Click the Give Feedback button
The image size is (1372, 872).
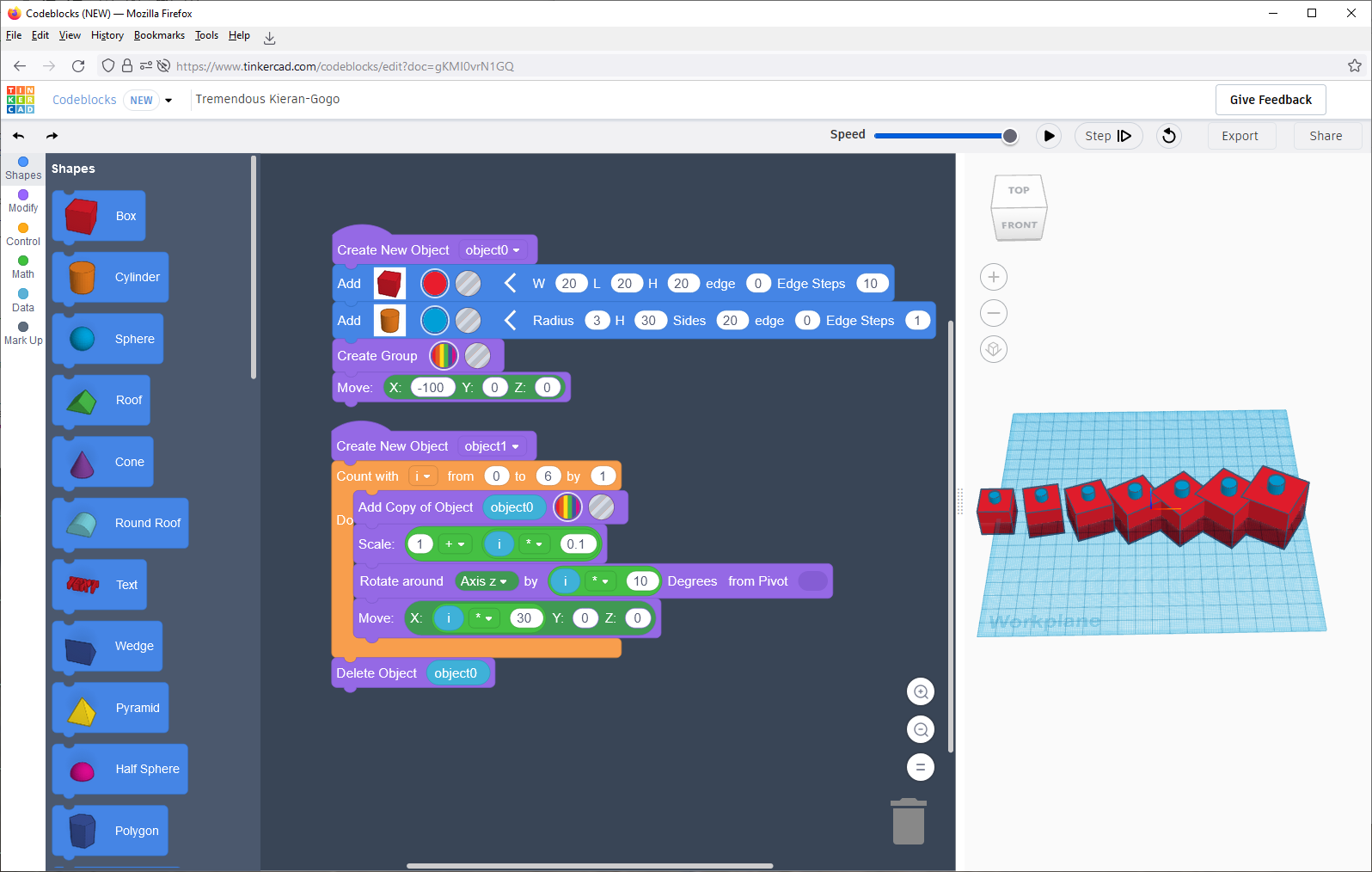pos(1270,100)
